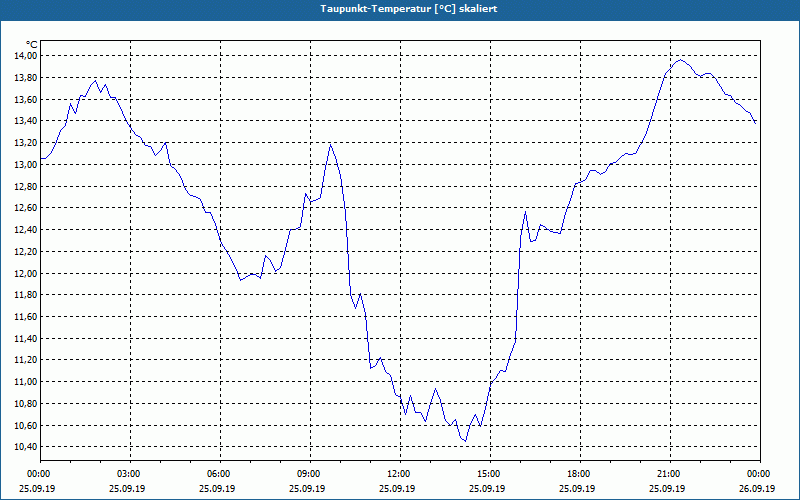Click the 11,20 y-axis value
Viewport: 800px width, 500px height.
point(27,360)
